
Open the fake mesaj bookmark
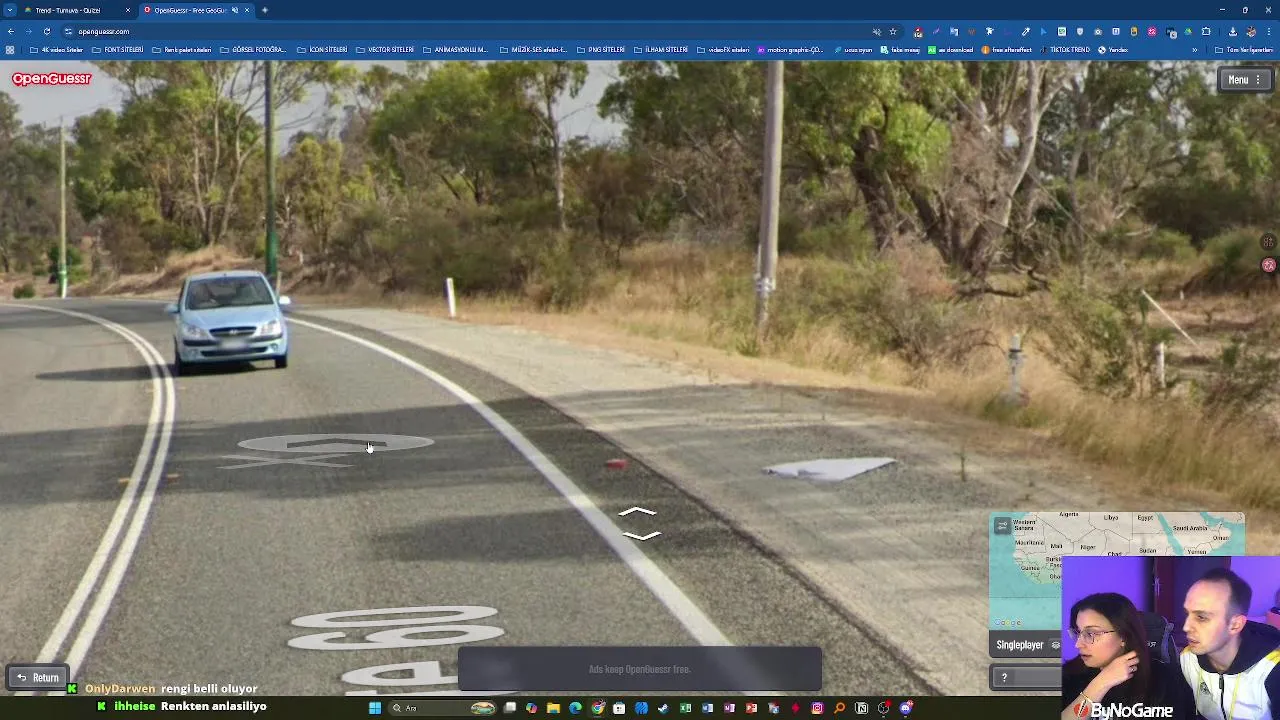click(900, 50)
